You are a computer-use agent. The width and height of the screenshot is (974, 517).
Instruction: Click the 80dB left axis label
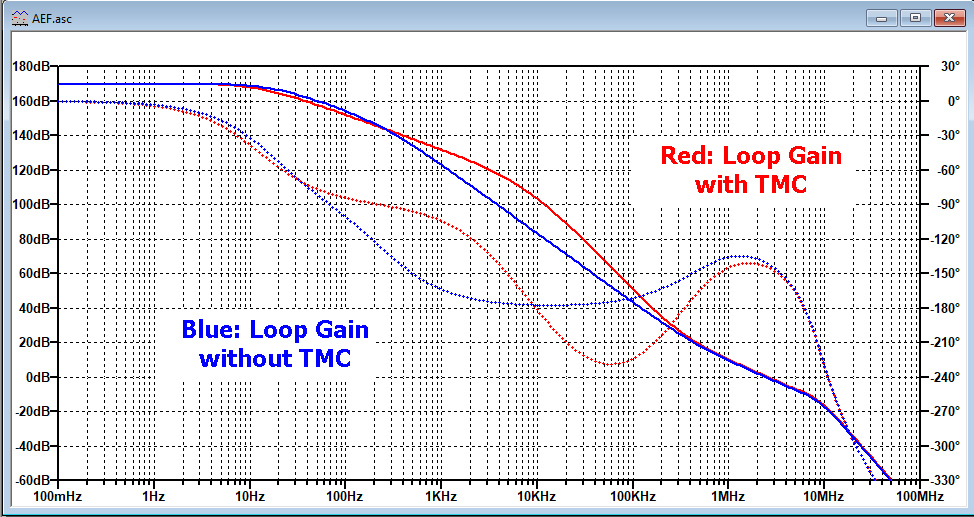pyautogui.click(x=33, y=239)
